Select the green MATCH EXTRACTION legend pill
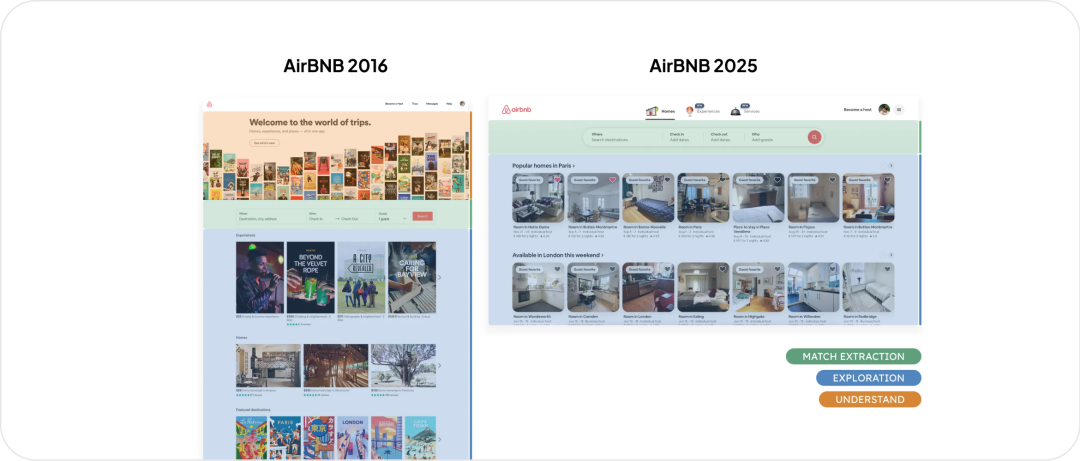This screenshot has height=461, width=1080. coord(853,356)
